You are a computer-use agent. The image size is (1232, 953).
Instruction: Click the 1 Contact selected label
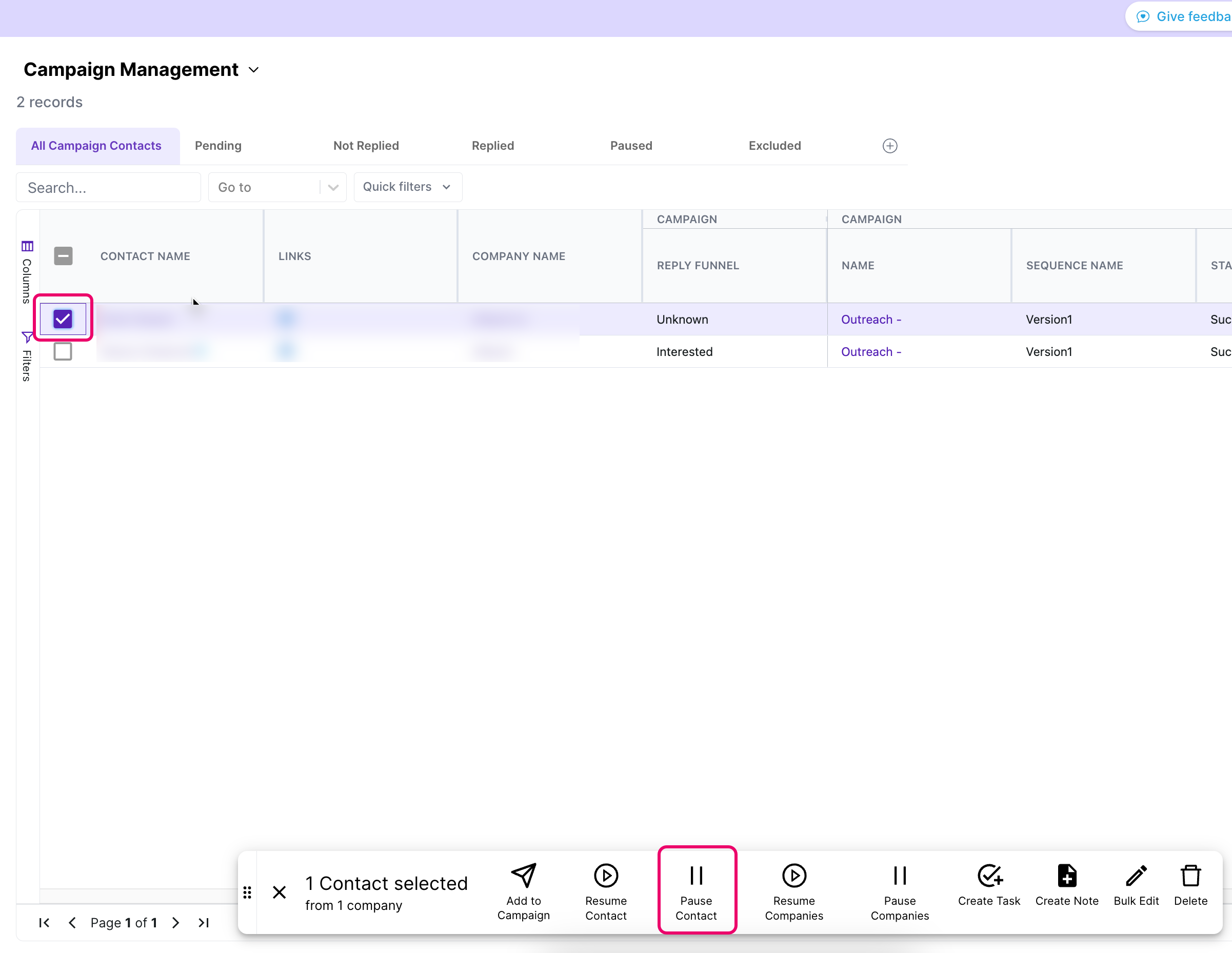click(386, 883)
